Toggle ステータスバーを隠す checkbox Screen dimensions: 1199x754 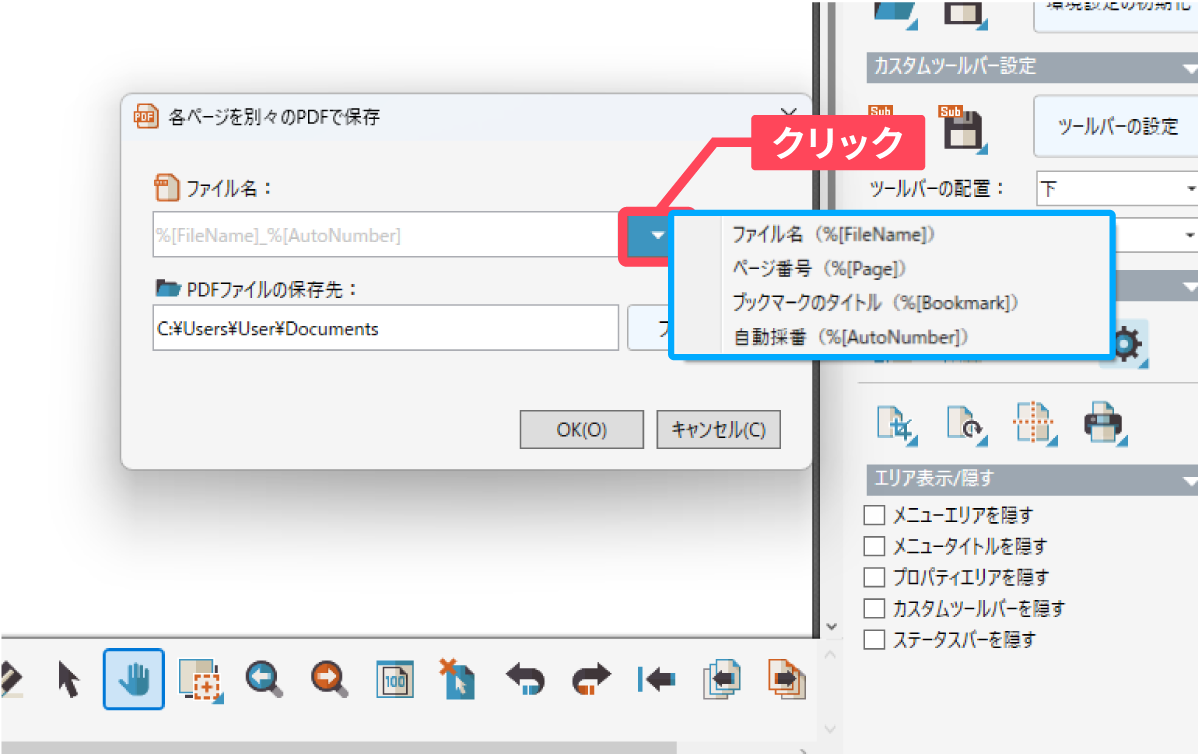point(874,640)
